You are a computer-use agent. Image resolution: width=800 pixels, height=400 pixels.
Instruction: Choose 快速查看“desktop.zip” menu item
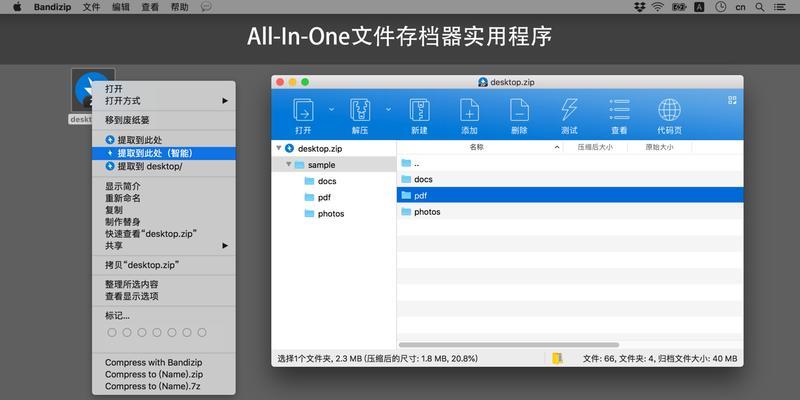tap(164, 234)
